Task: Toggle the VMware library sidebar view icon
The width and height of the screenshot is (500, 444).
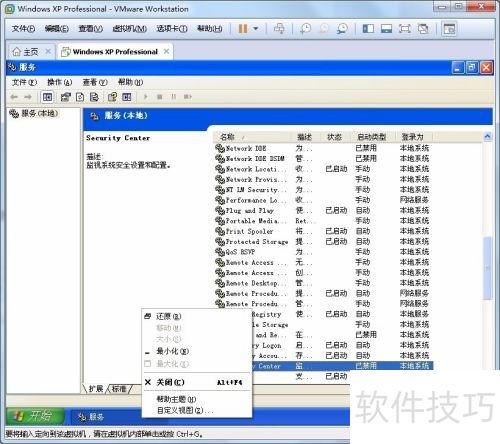Action: [368, 29]
